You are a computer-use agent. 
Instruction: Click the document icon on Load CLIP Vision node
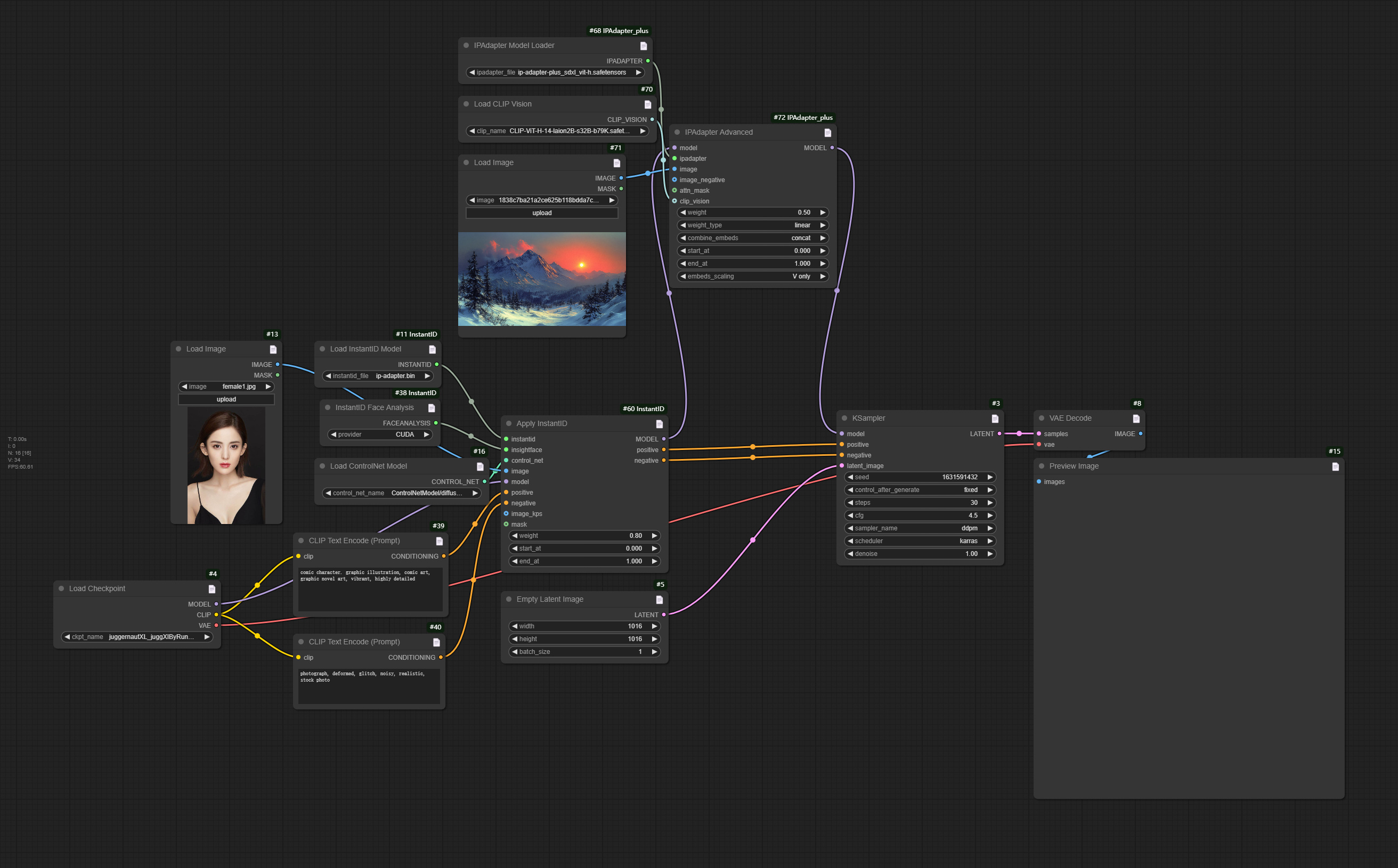(647, 104)
